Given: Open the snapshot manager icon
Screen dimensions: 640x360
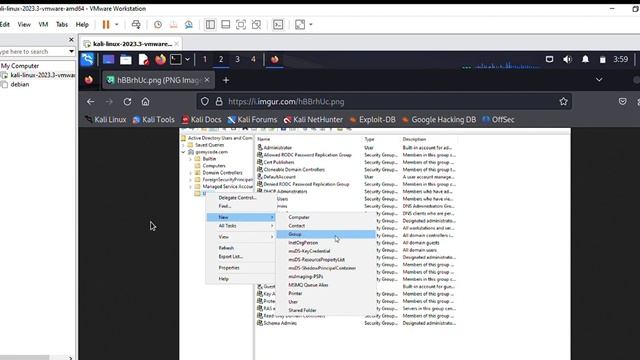Looking at the screenshot, I should [x=189, y=25].
